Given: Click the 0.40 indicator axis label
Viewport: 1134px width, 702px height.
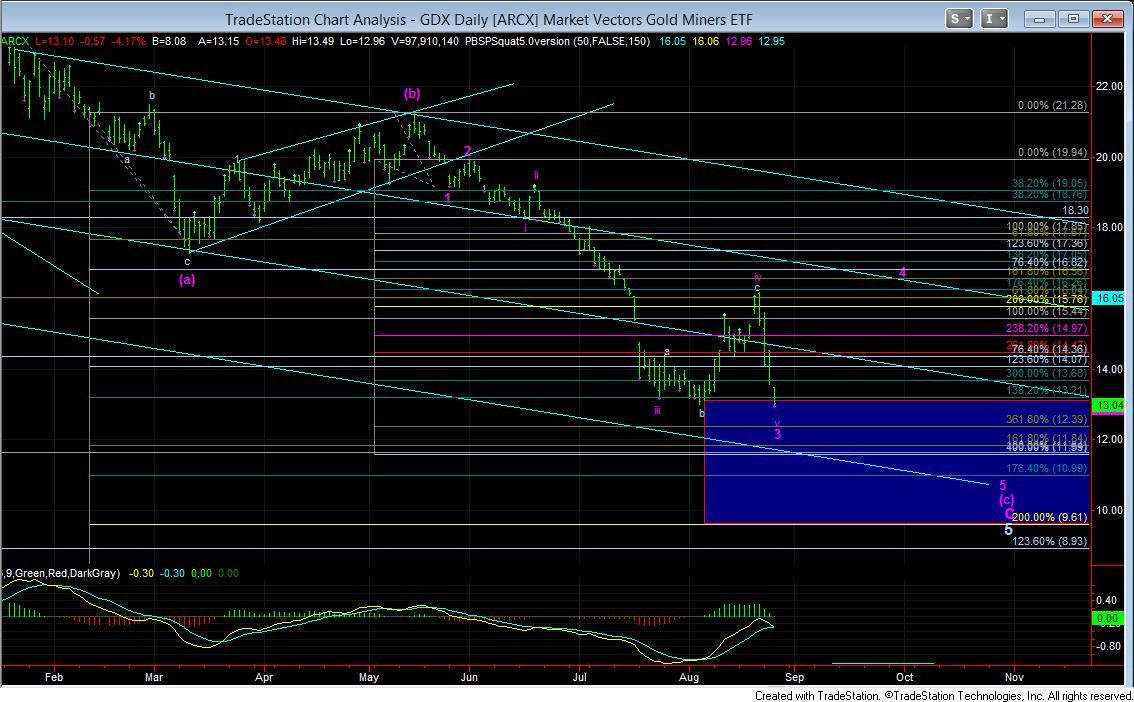Looking at the screenshot, I should (1107, 600).
